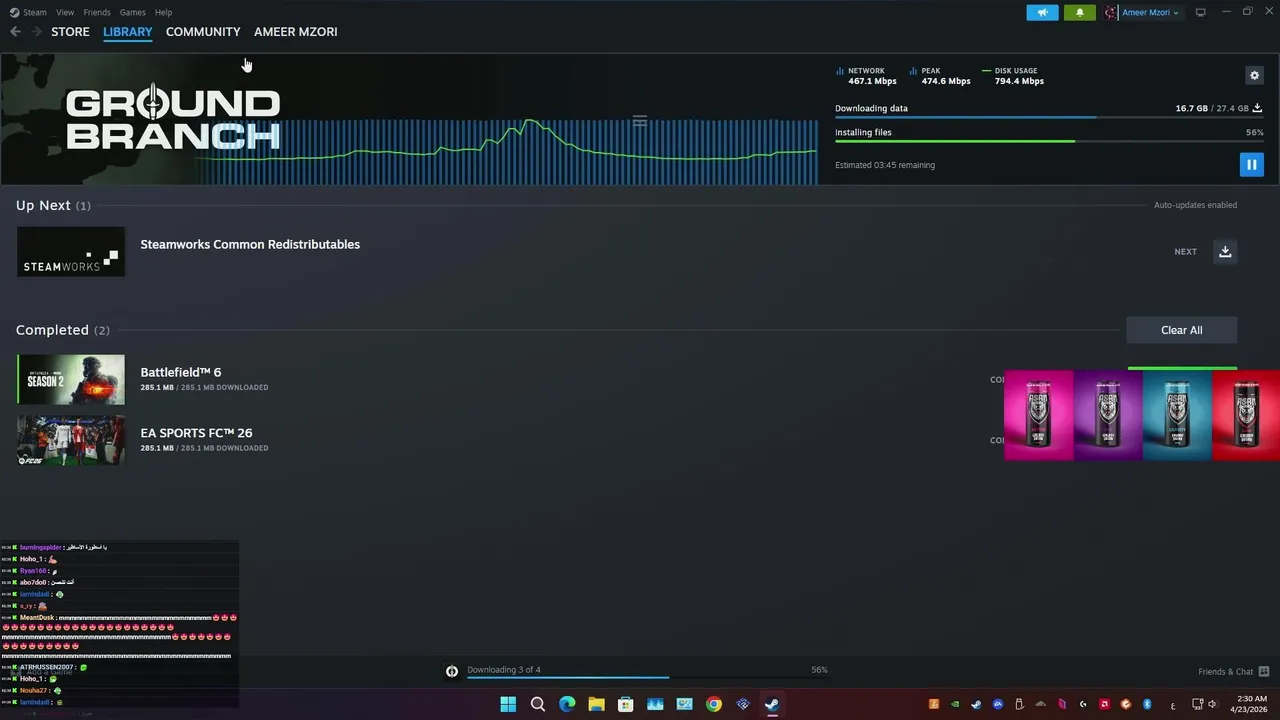The width and height of the screenshot is (1280, 720).
Task: Switch to Big Picture mode icon
Action: (1201, 12)
